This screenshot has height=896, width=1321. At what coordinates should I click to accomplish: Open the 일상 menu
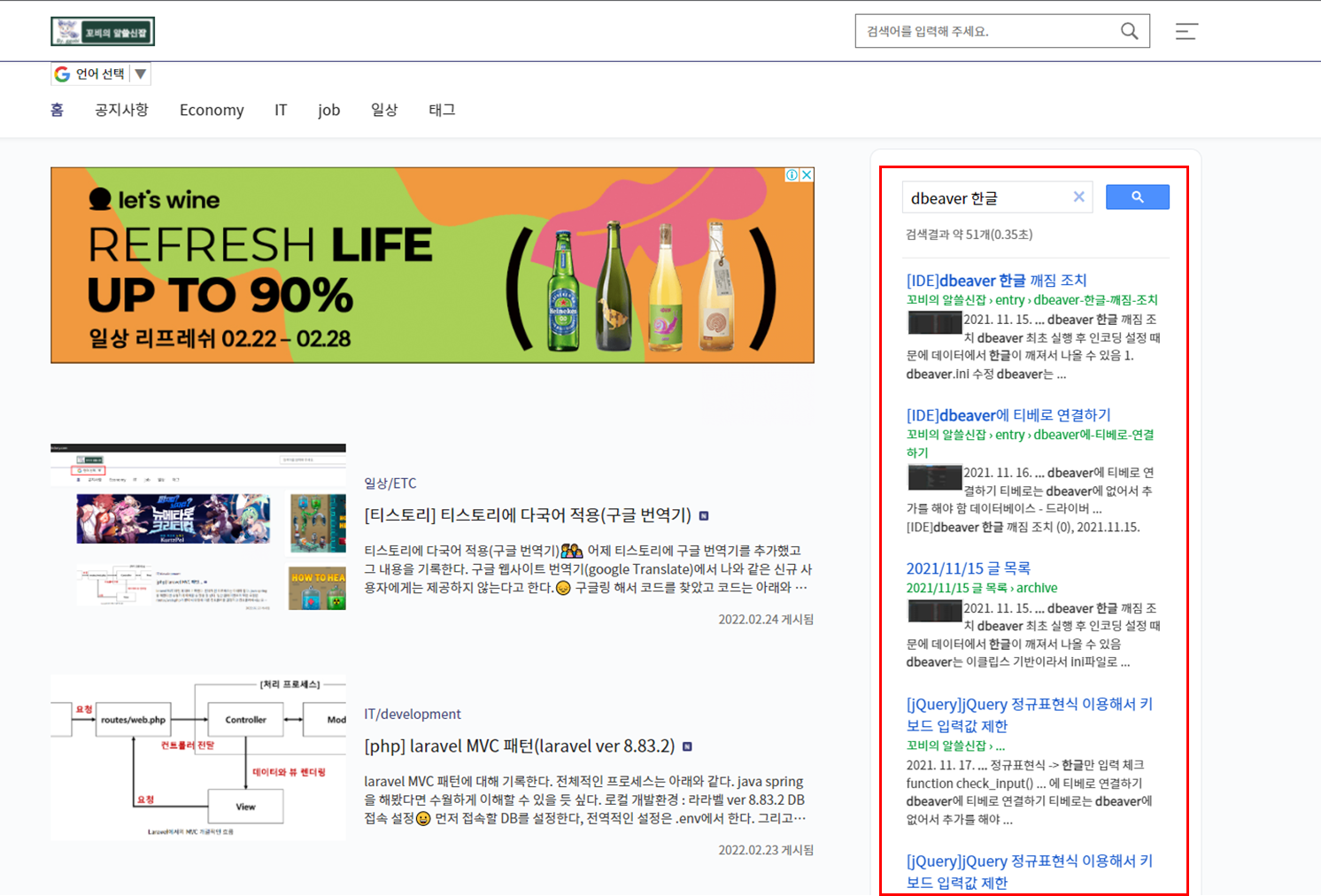384,110
